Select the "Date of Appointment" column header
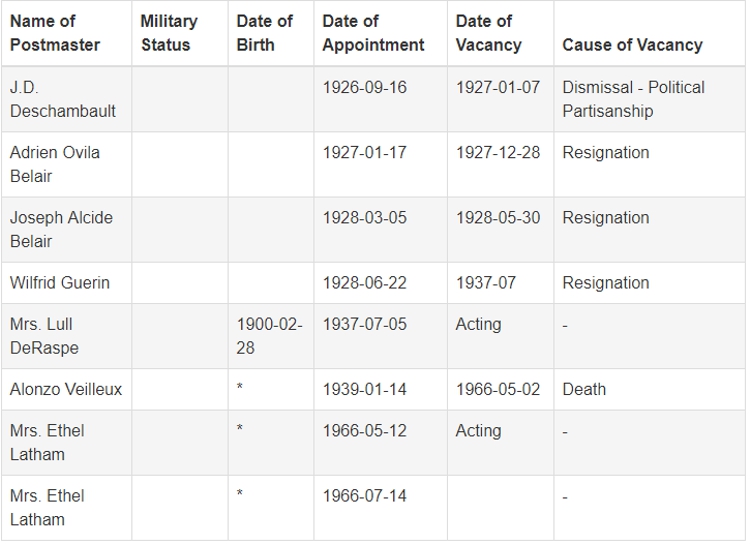 [x=373, y=33]
